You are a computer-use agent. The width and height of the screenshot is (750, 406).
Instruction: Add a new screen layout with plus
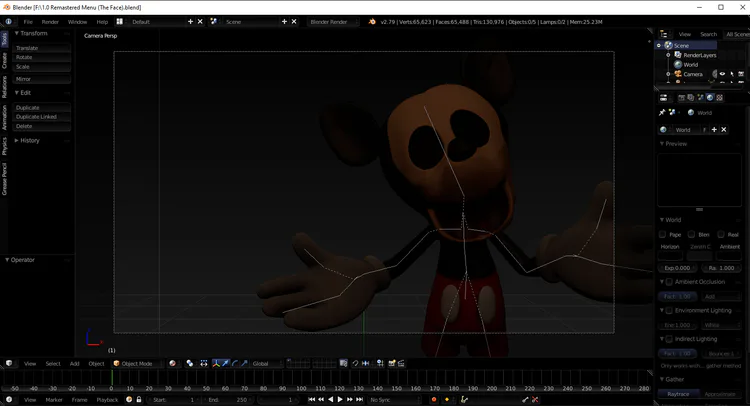[190, 22]
